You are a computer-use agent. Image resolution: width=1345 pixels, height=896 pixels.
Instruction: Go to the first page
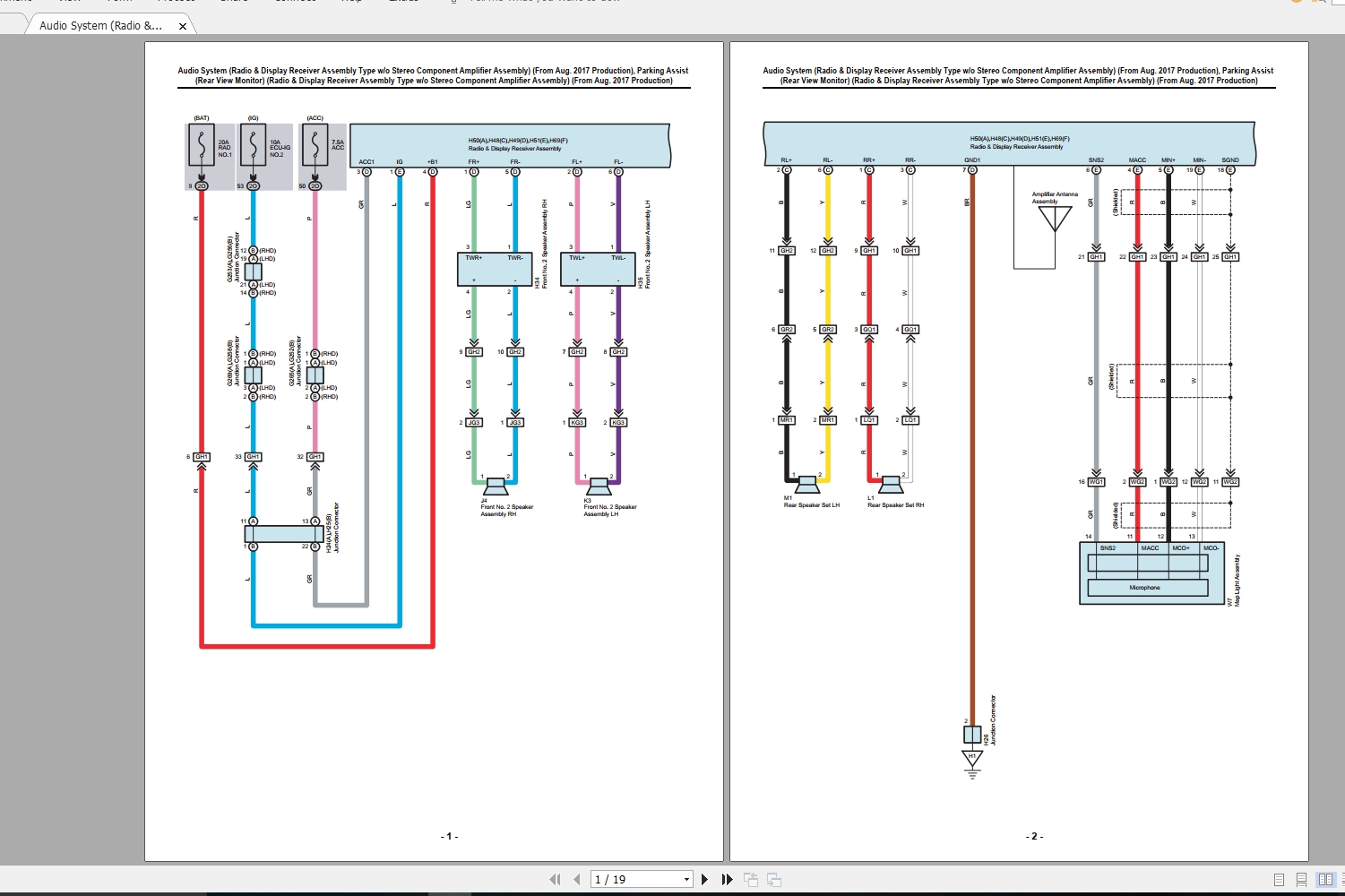click(555, 879)
